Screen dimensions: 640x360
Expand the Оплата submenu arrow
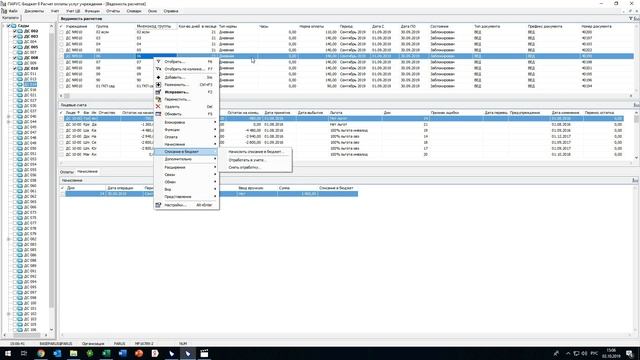(215, 137)
